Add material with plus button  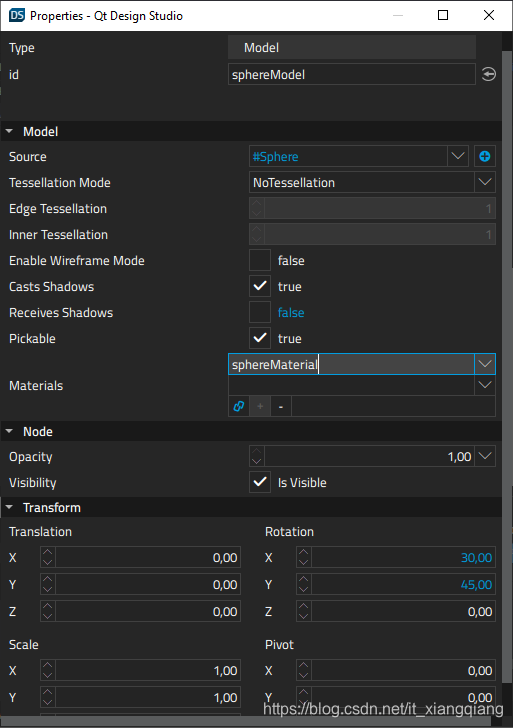point(260,406)
